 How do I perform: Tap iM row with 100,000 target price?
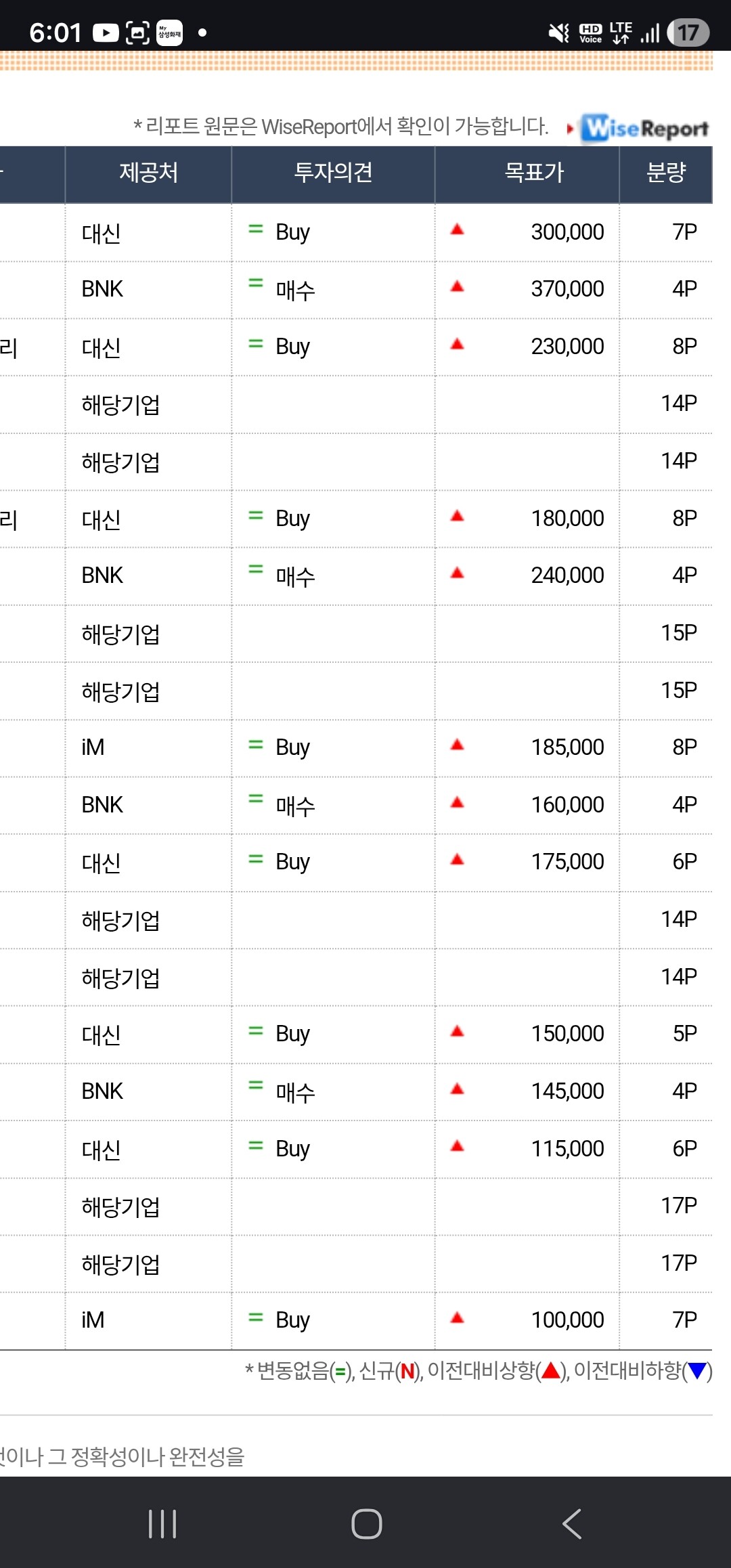pos(356,1321)
